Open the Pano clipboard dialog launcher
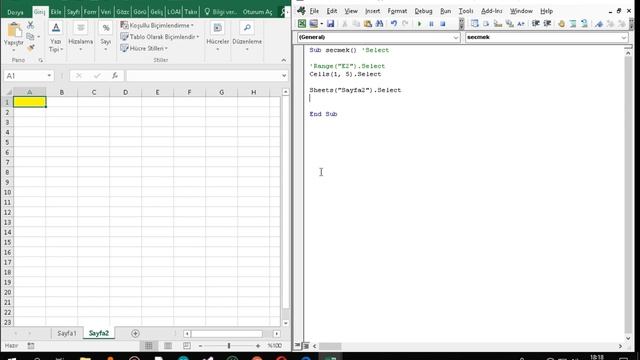 40,60
